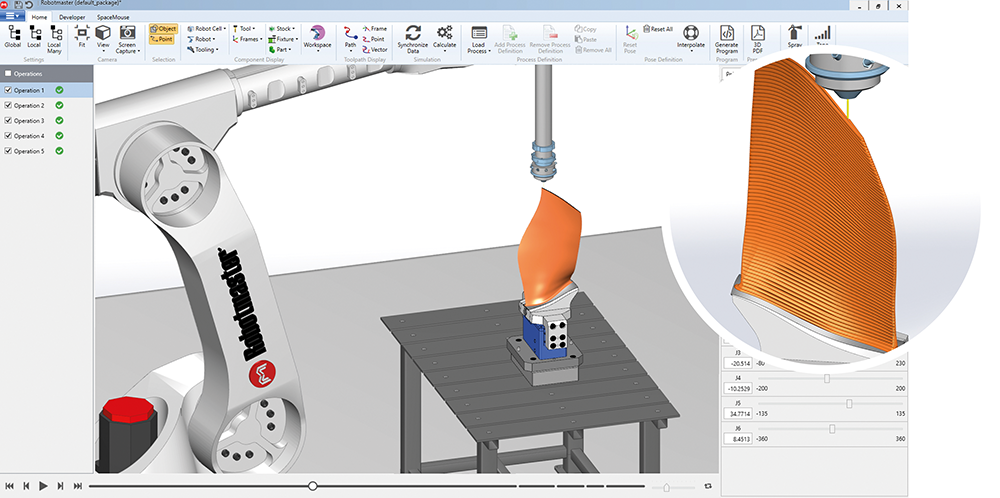Toggle Vector toolpath display
This screenshot has width=1000, height=498.
(375, 49)
